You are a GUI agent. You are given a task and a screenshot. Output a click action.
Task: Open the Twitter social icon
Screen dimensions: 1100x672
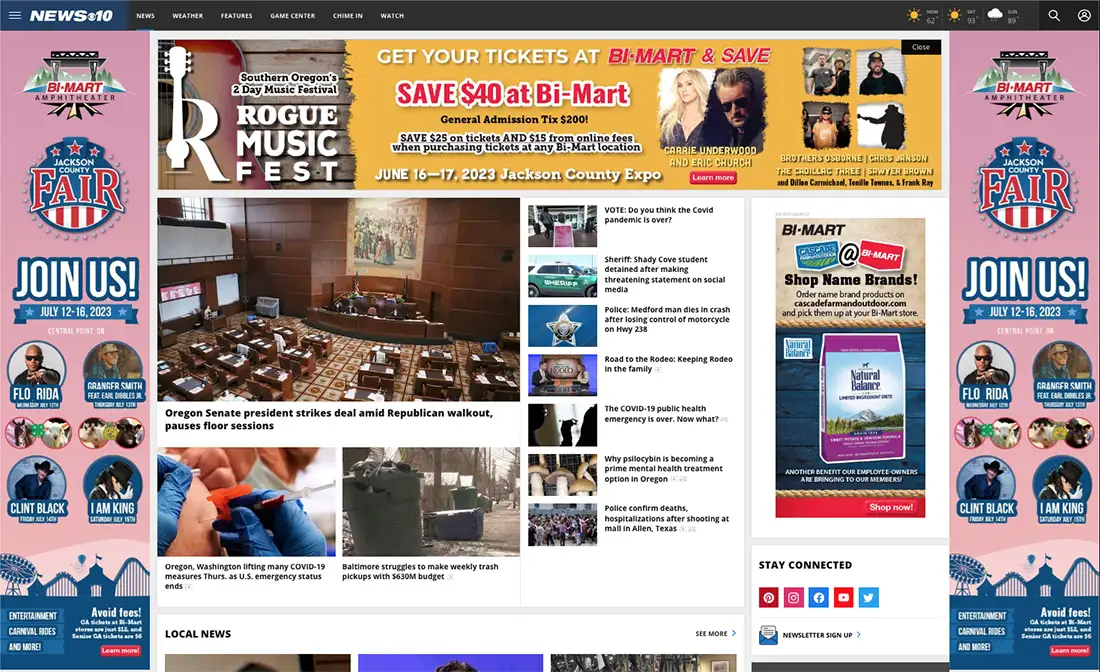point(868,598)
